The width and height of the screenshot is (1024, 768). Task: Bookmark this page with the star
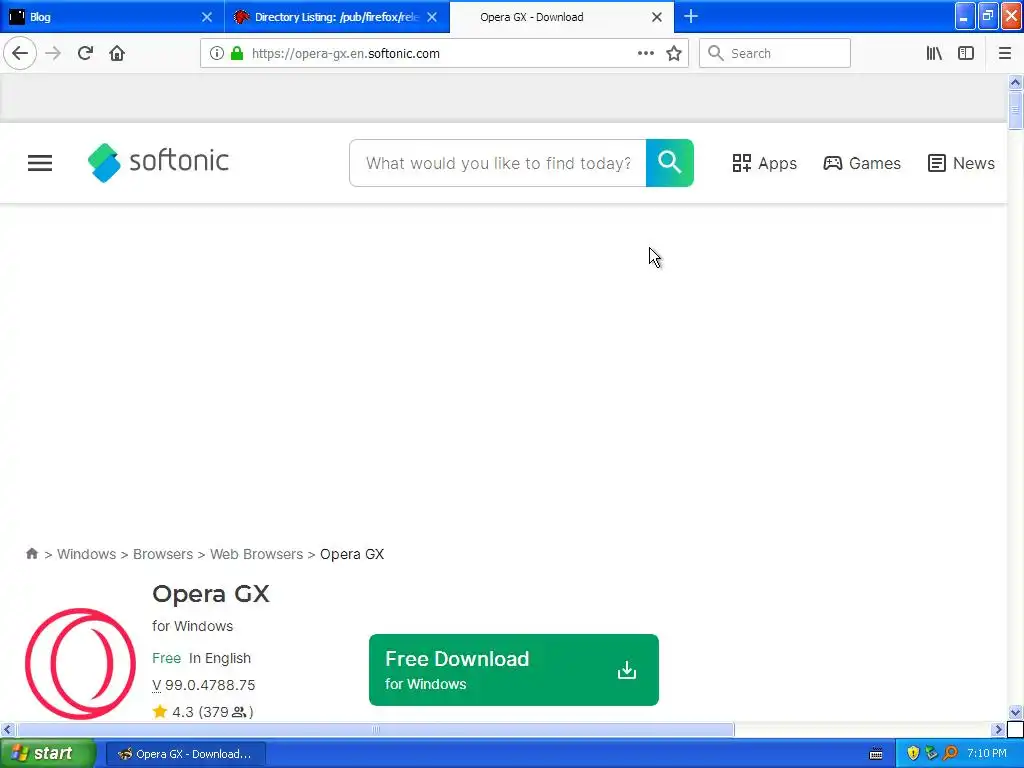[x=674, y=54]
